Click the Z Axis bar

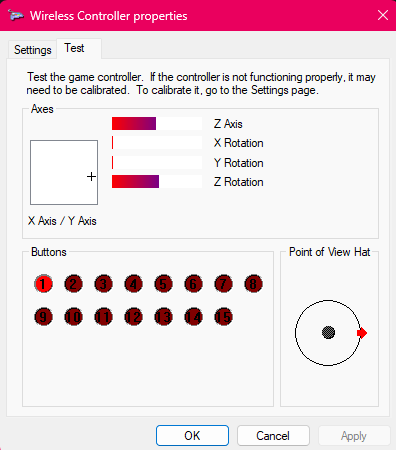coord(157,124)
